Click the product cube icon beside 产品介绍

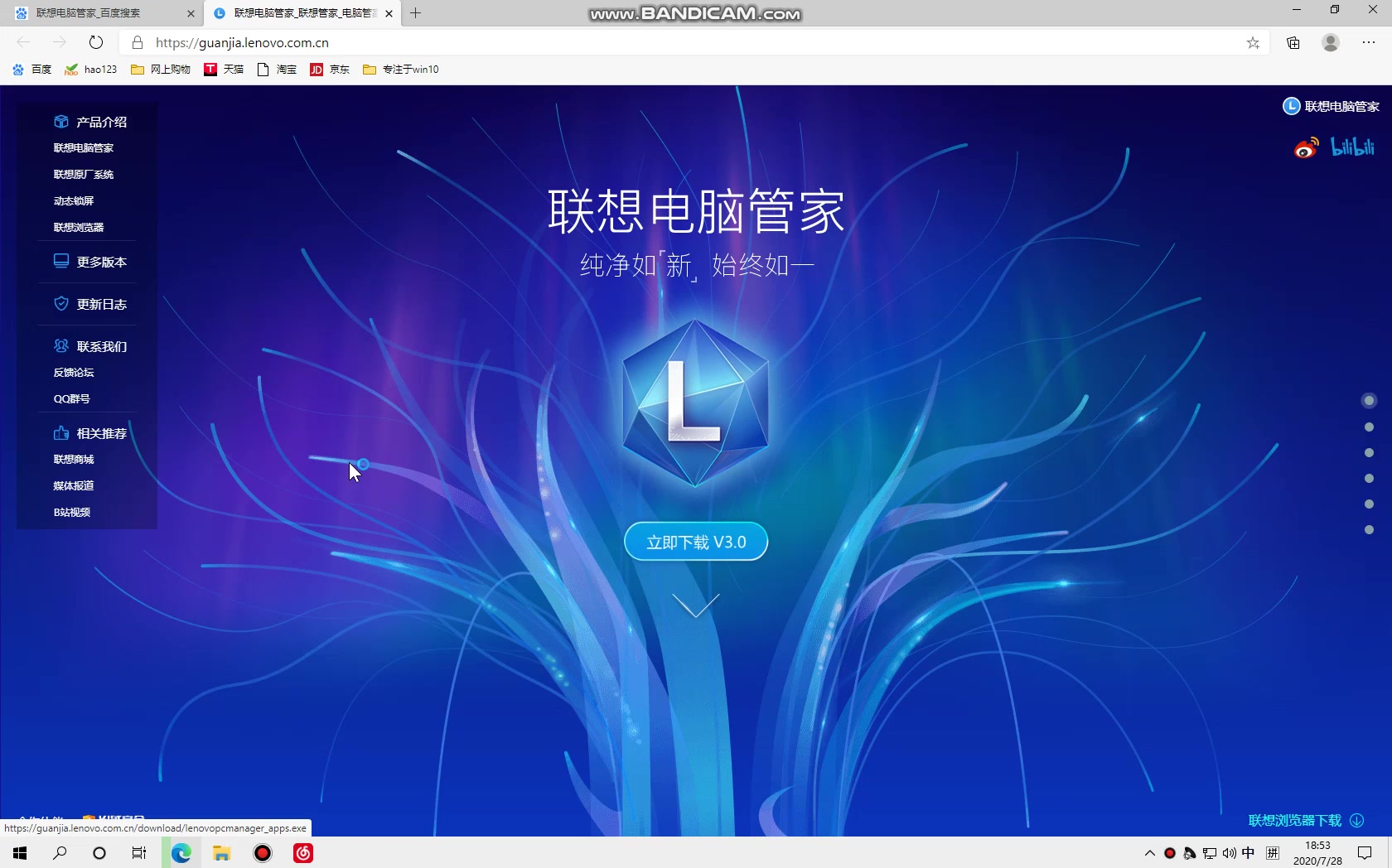61,122
